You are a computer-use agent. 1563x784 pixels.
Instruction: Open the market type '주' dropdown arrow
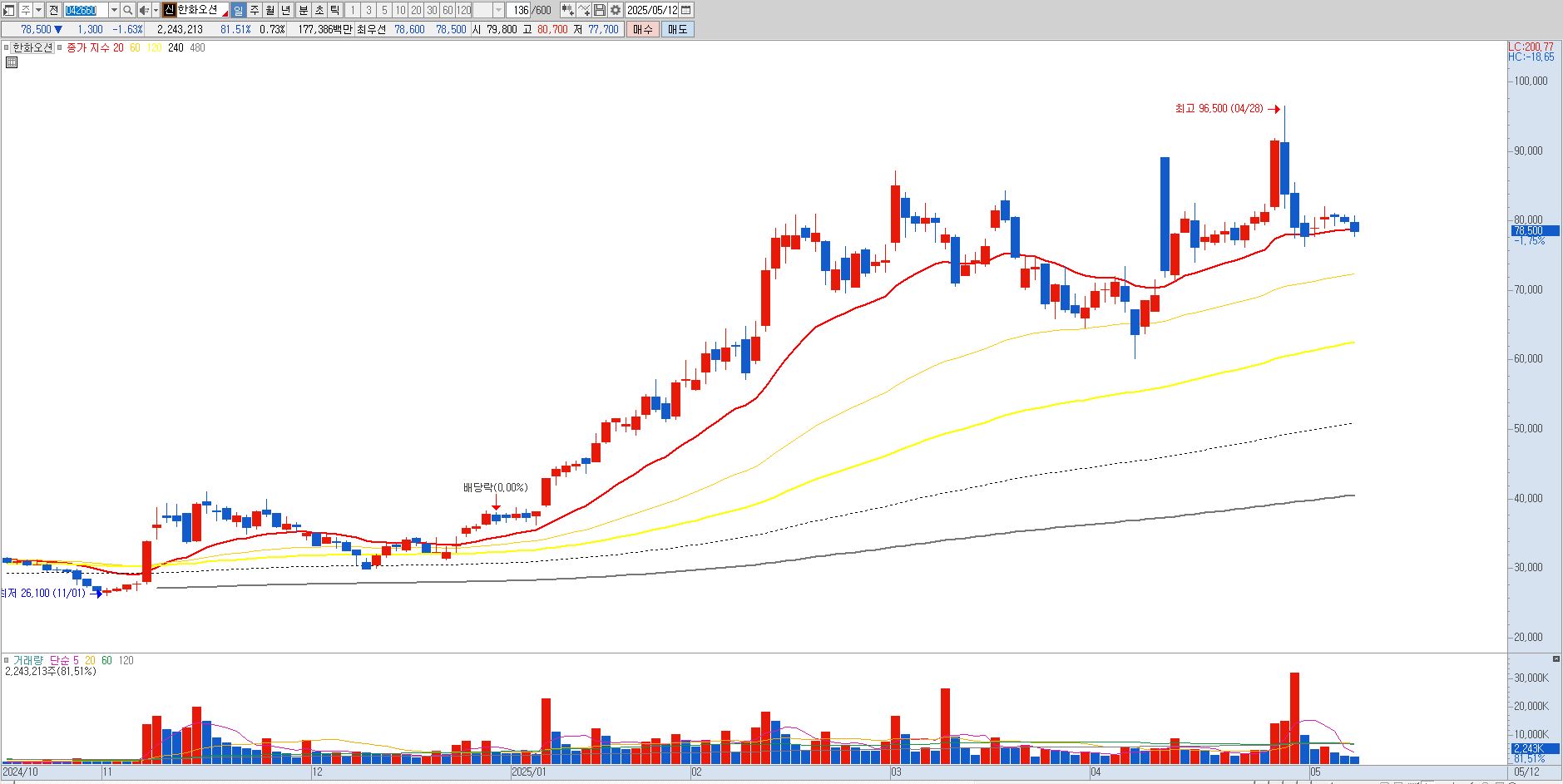click(38, 10)
